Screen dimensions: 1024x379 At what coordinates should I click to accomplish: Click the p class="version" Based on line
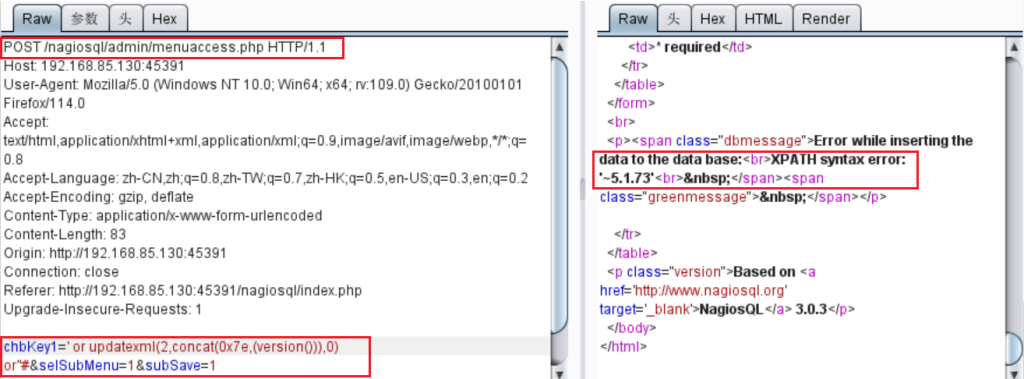pyautogui.click(x=711, y=271)
